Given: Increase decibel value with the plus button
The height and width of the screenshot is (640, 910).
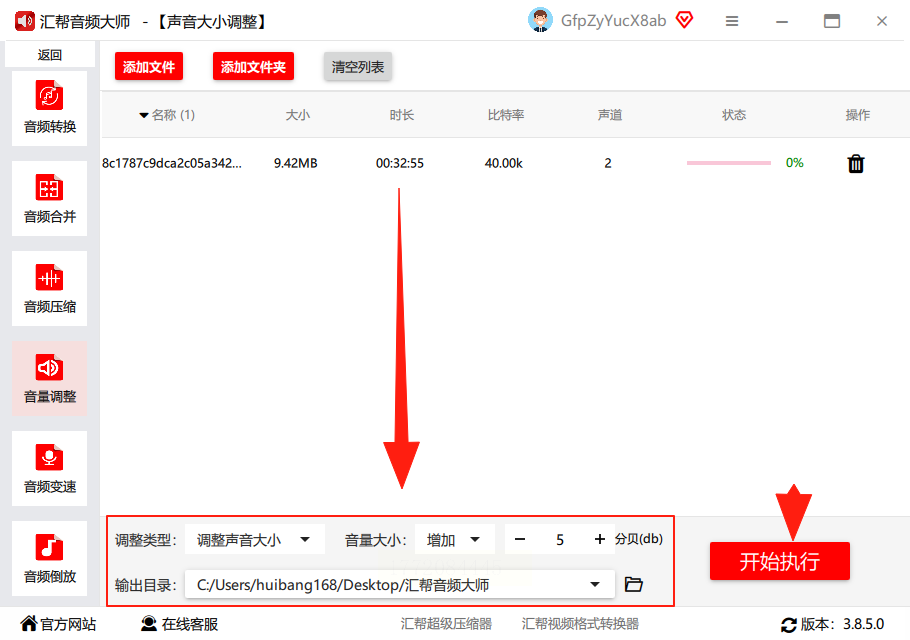Looking at the screenshot, I should [600, 540].
